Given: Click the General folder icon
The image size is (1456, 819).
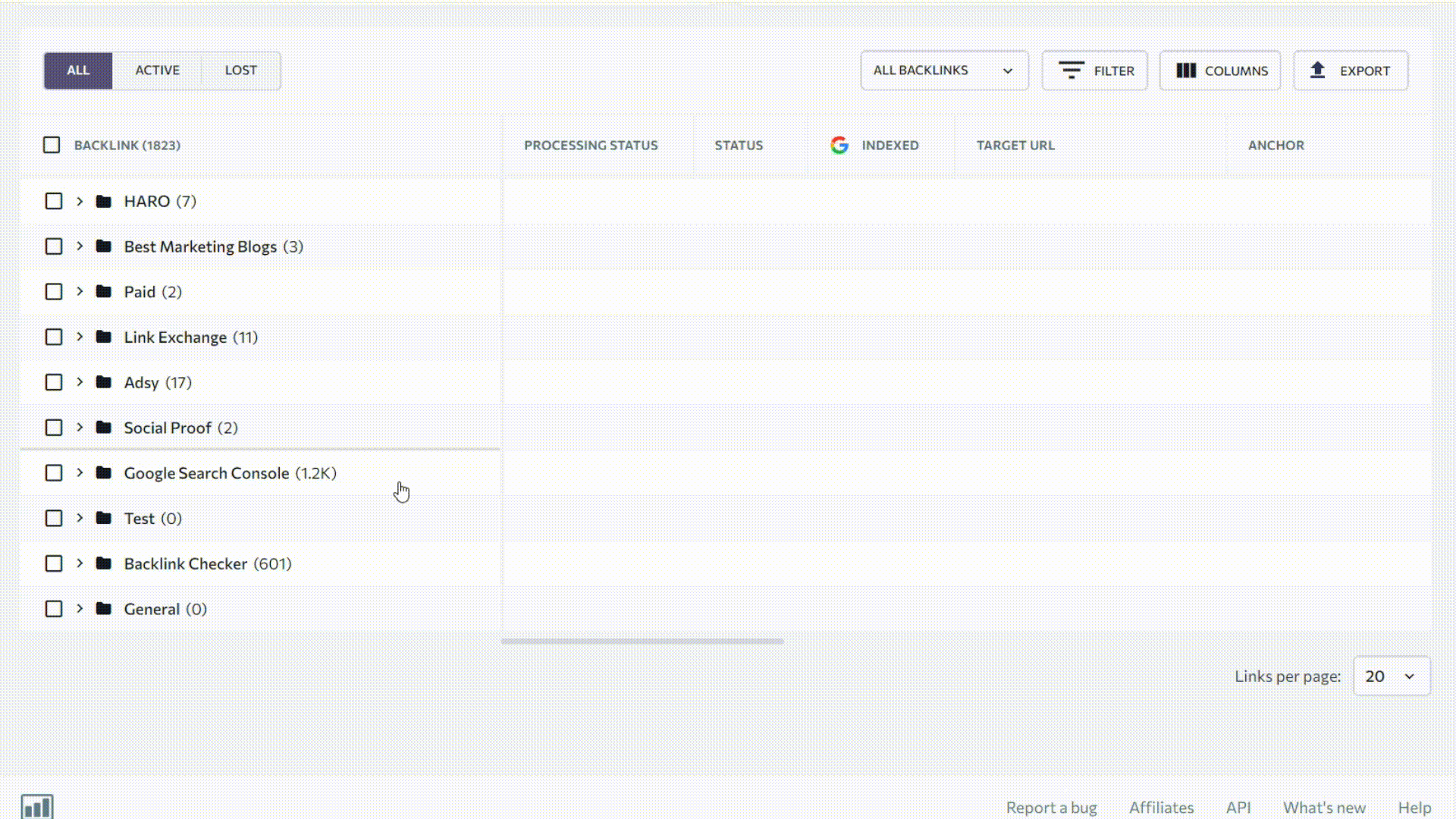Looking at the screenshot, I should coord(104,609).
